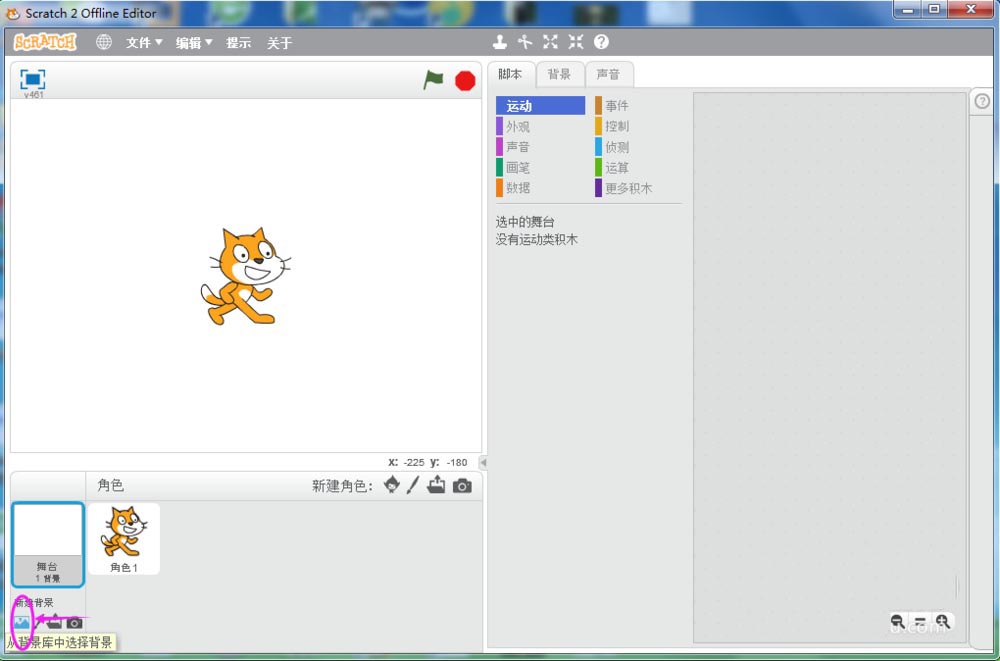Choose a backdrop from the backdrop library
Screen dimensions: 1000x661
point(22,622)
